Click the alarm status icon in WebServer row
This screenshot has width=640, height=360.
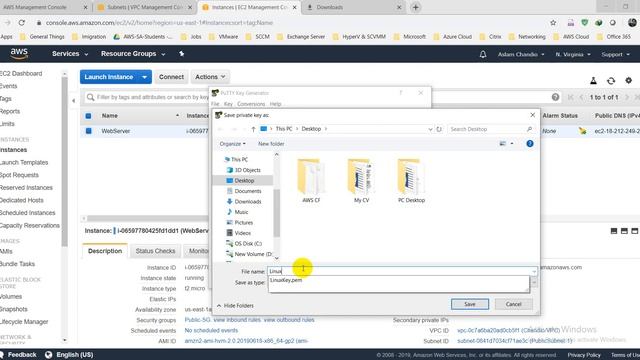pos(582,131)
